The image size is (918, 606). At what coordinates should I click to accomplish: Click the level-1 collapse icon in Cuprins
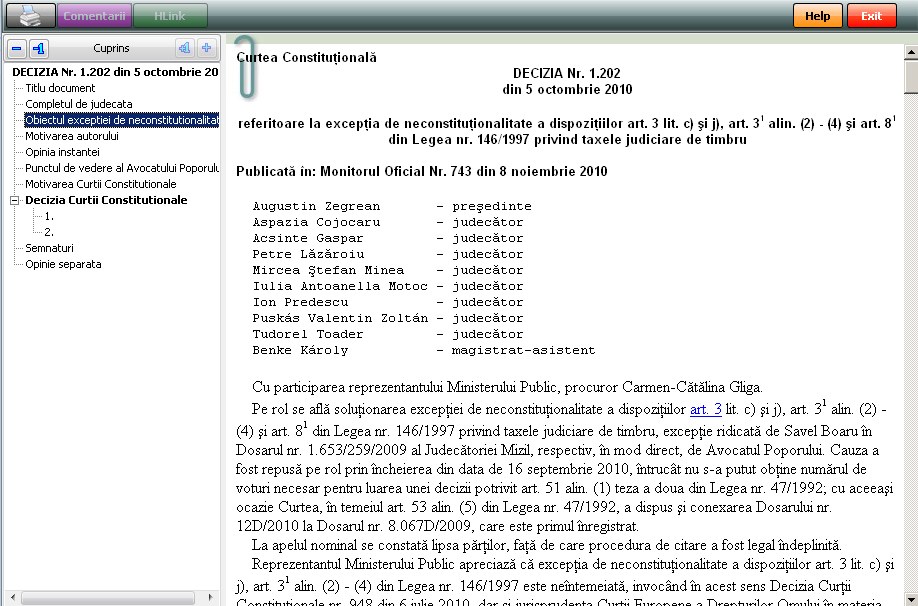pos(39,48)
